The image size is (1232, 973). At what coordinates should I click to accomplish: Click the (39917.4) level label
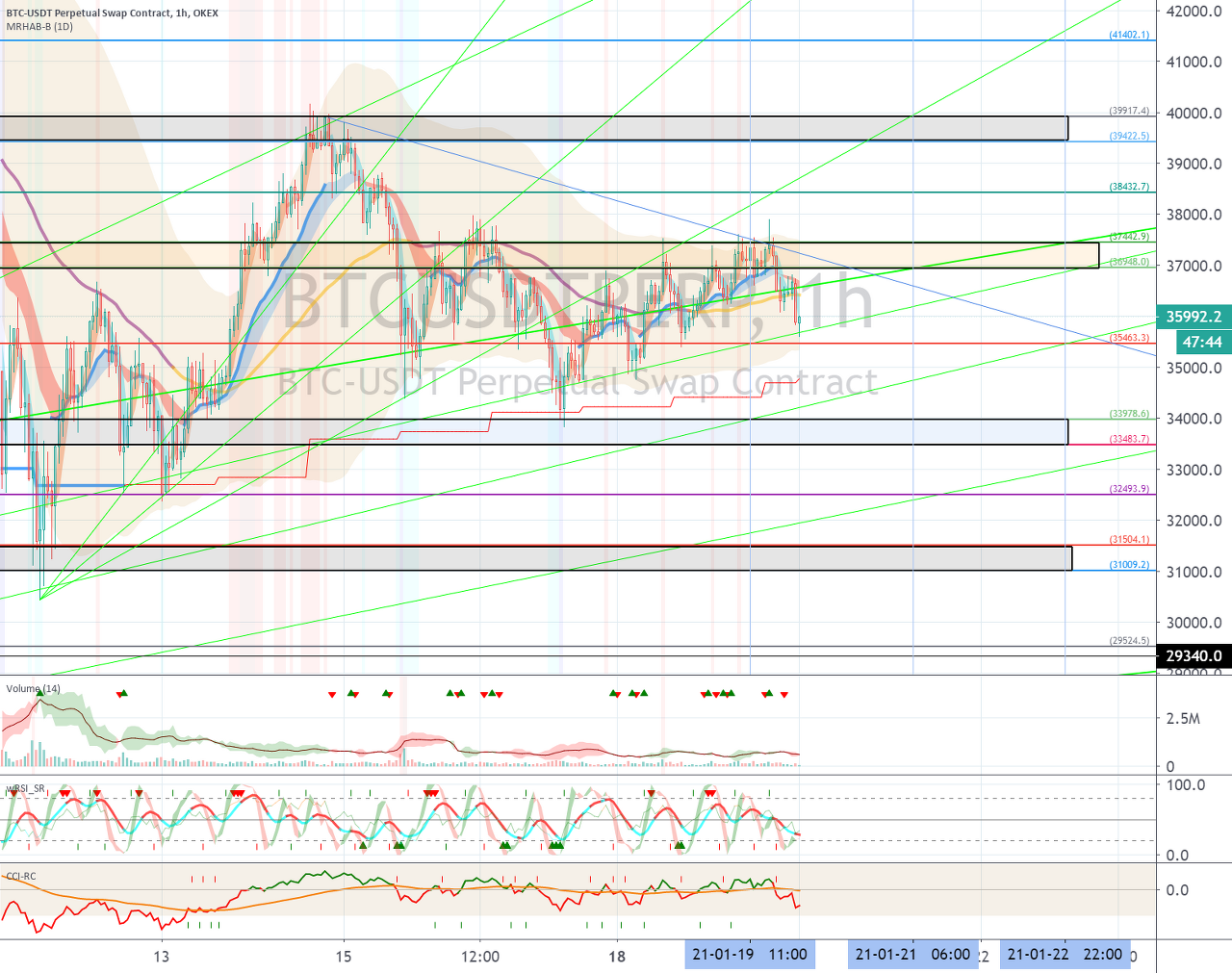click(1129, 111)
